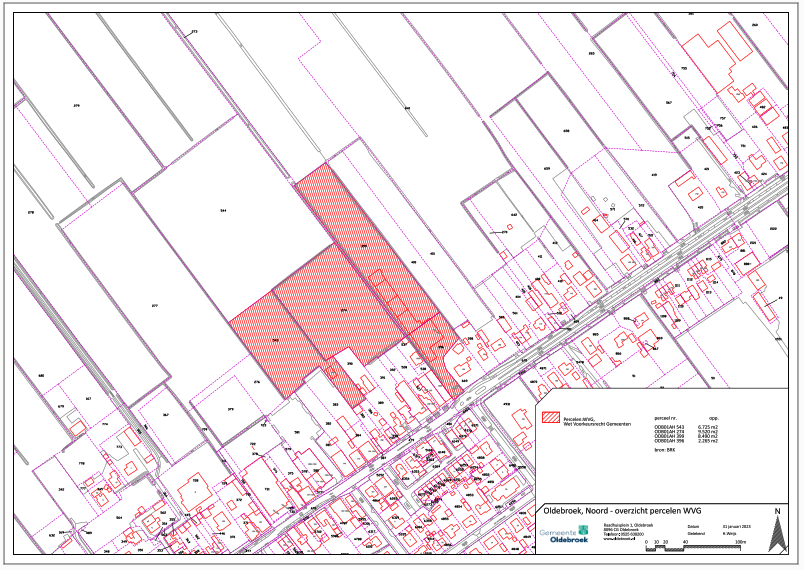Click the 'bron: BRK' source note
The height and width of the screenshot is (570, 804).
coord(663,450)
